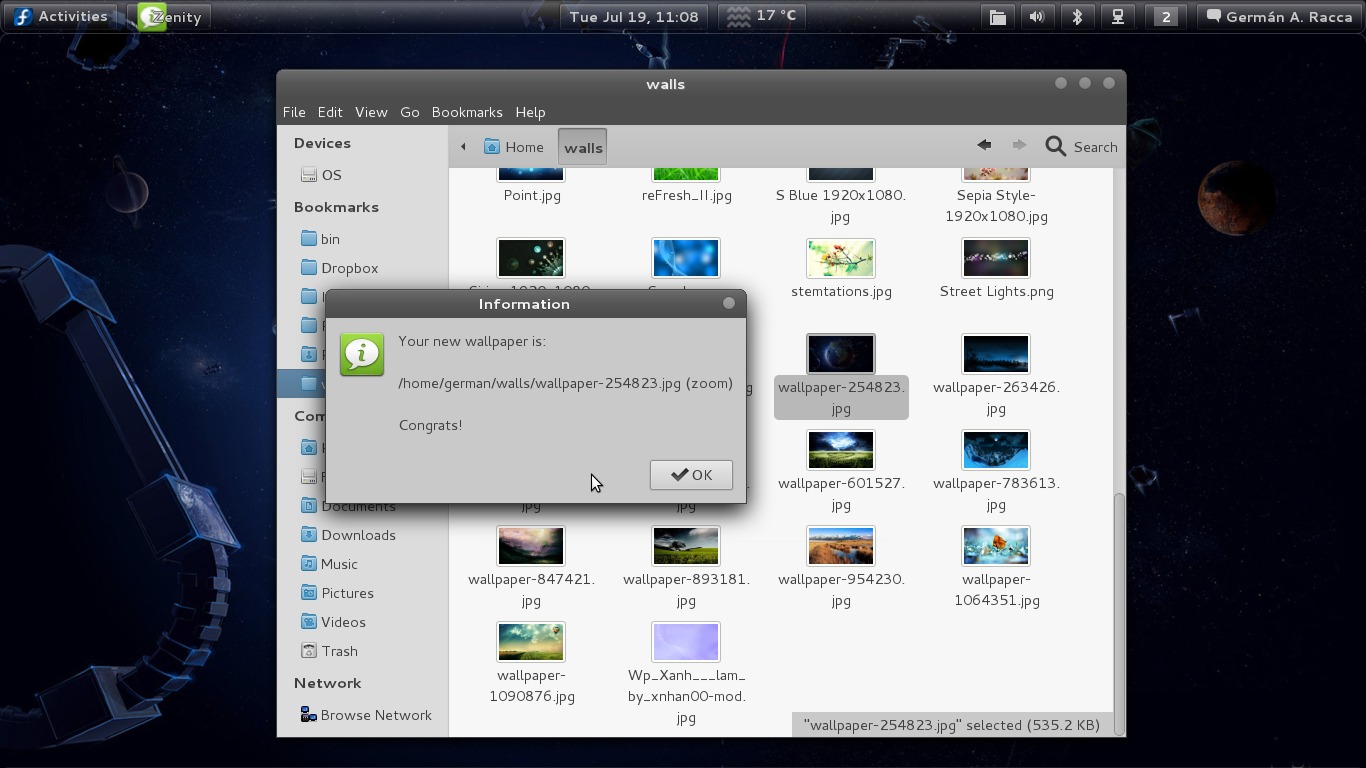
Task: Open the Help menu
Action: point(530,112)
